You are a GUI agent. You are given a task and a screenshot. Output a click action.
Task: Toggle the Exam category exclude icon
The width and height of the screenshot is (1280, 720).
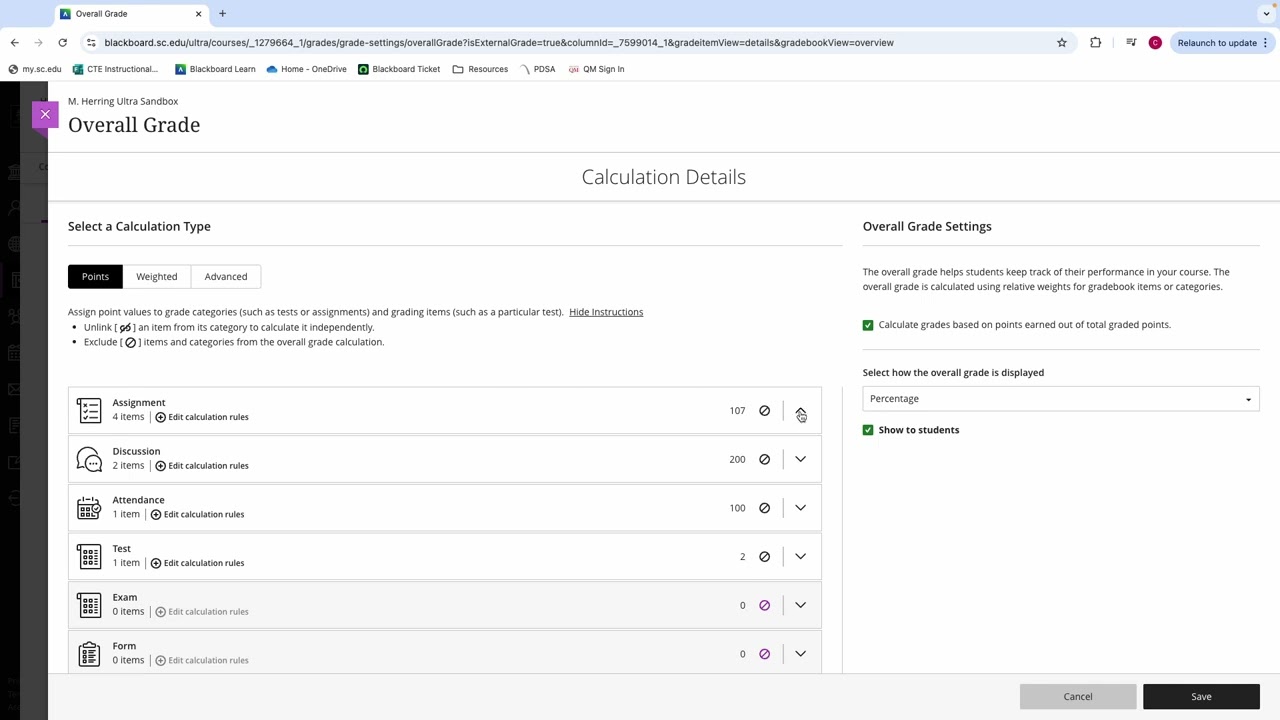(764, 605)
